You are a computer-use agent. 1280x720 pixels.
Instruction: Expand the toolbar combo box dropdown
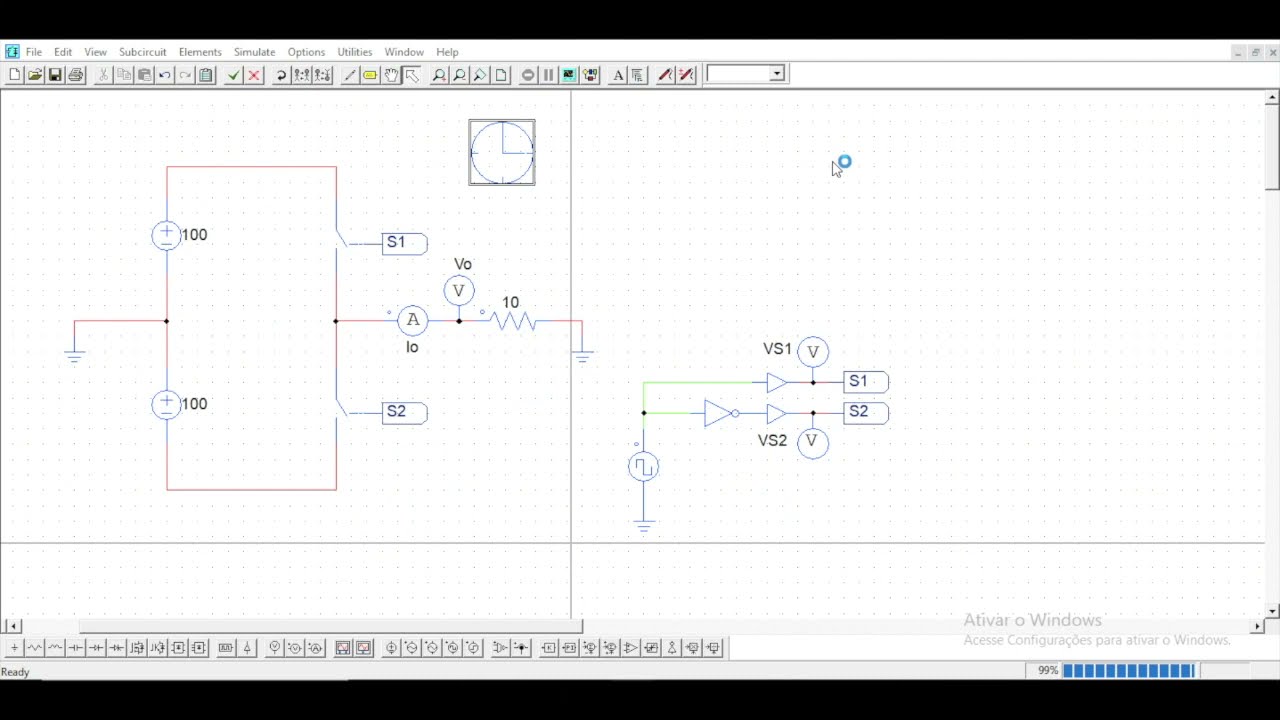(777, 74)
